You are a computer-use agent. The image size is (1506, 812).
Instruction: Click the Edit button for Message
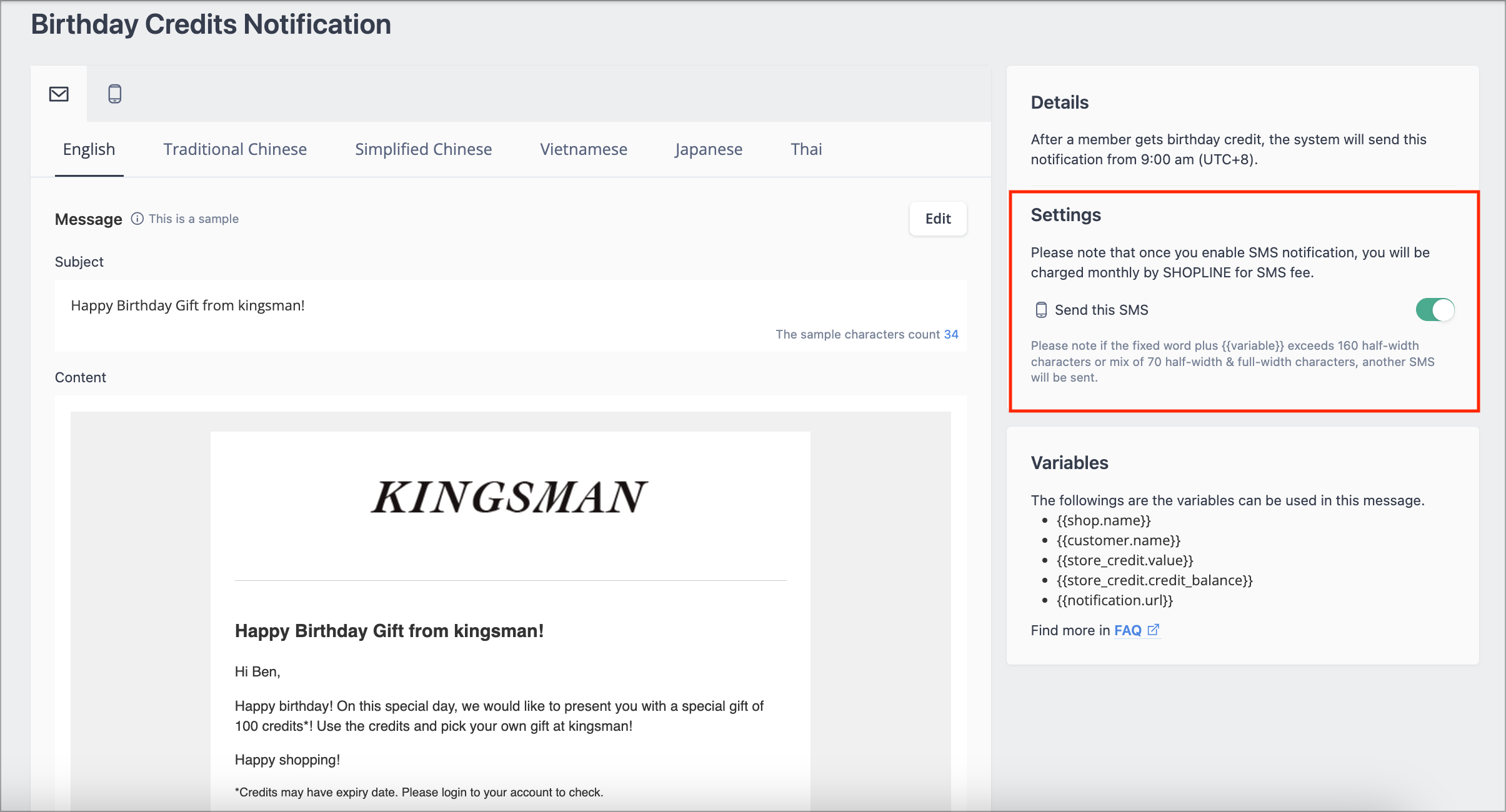(x=938, y=219)
